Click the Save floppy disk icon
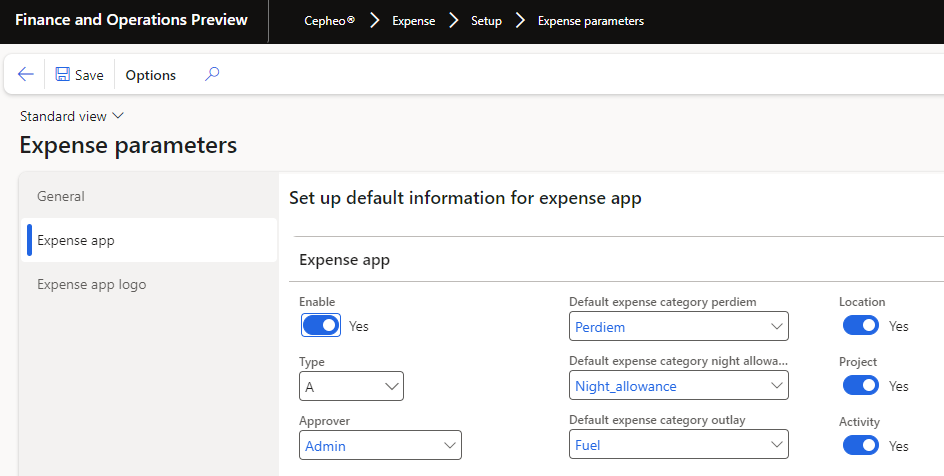The width and height of the screenshot is (944, 476). pyautogui.click(x=63, y=75)
